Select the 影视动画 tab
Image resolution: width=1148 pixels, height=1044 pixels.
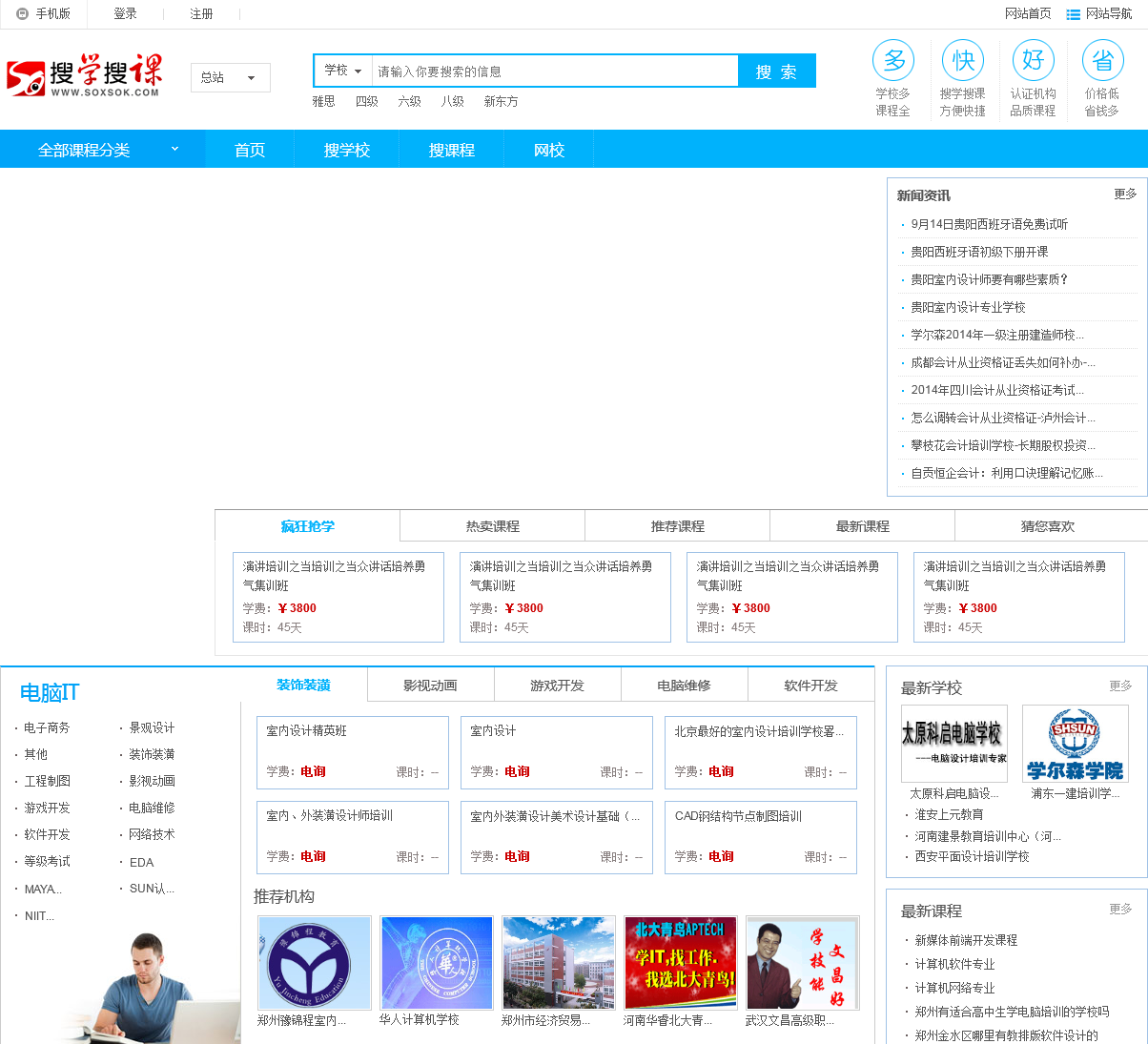click(430, 686)
